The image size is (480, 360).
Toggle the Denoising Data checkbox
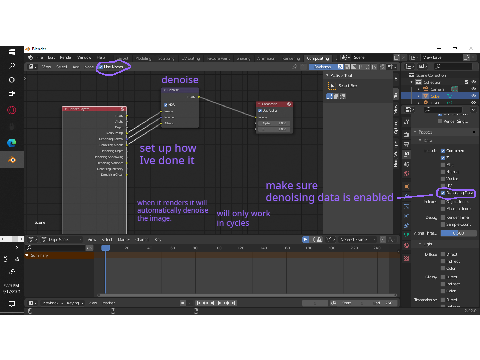pos(443,193)
